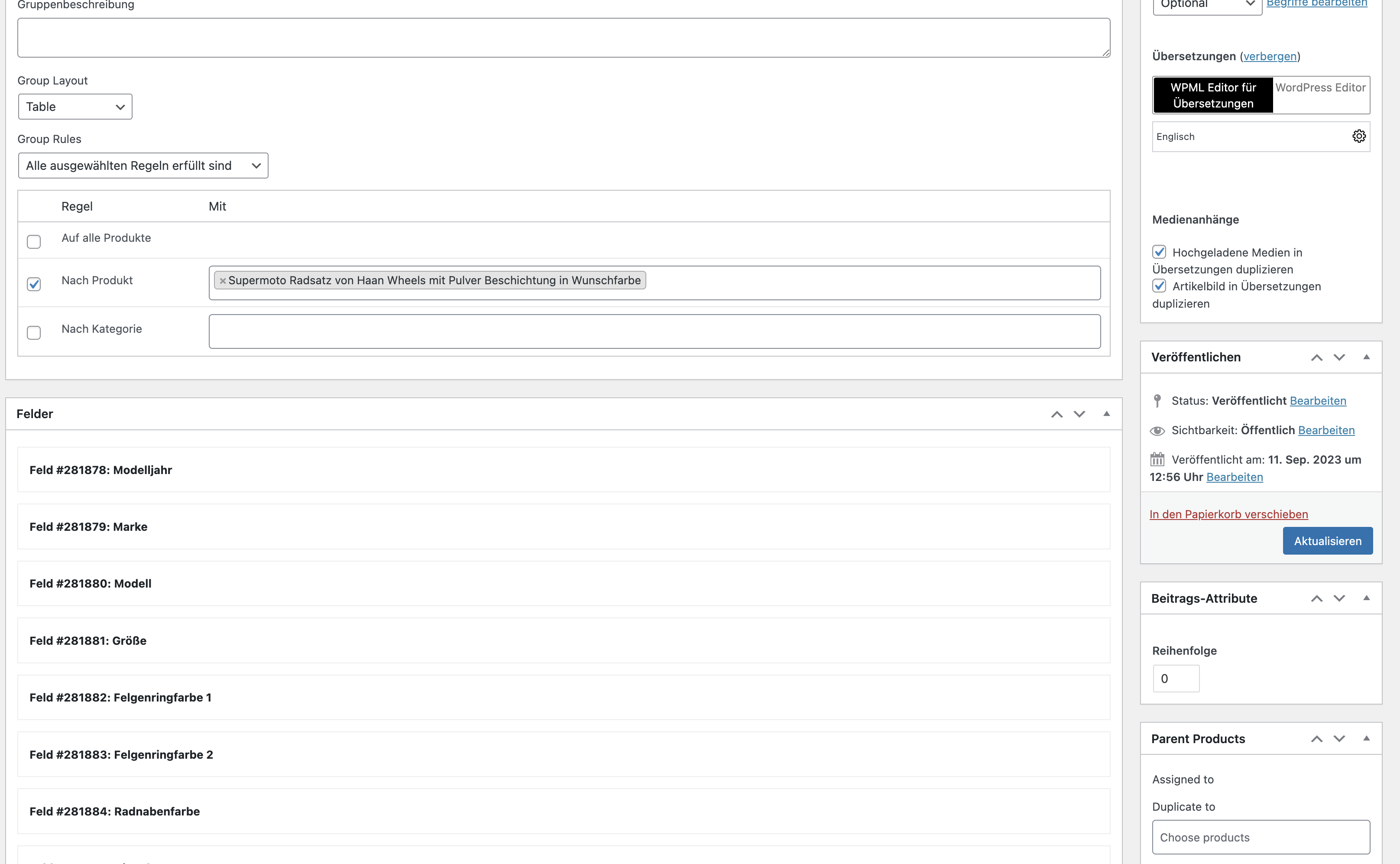Remove the Supermoto Radsatz product tag
The height and width of the screenshot is (864, 1400).
[223, 281]
